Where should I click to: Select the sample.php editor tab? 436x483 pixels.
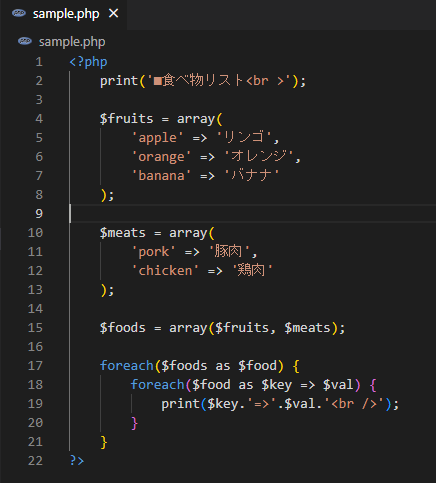(63, 14)
